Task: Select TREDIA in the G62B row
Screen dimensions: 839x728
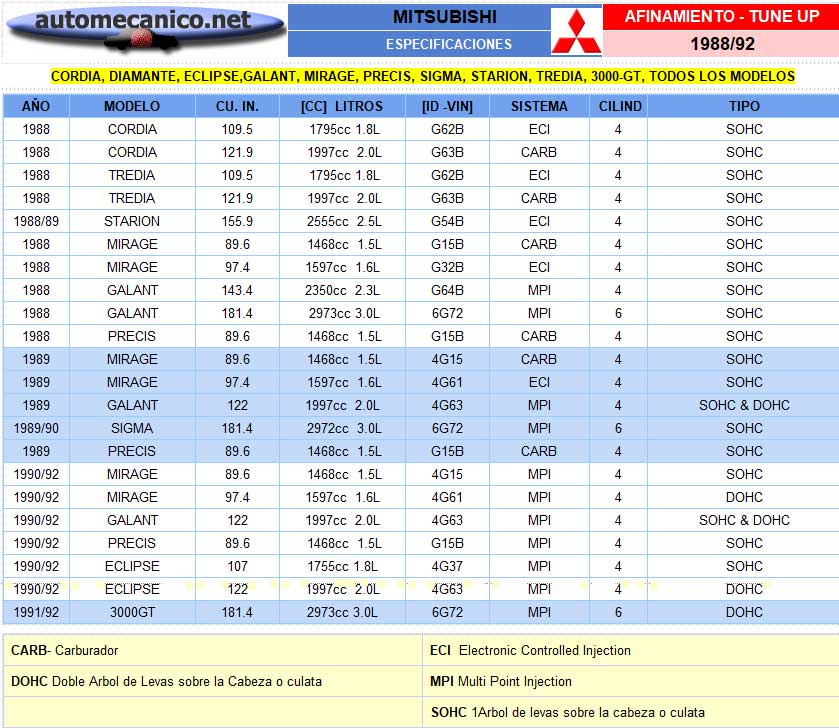Action: (132, 175)
